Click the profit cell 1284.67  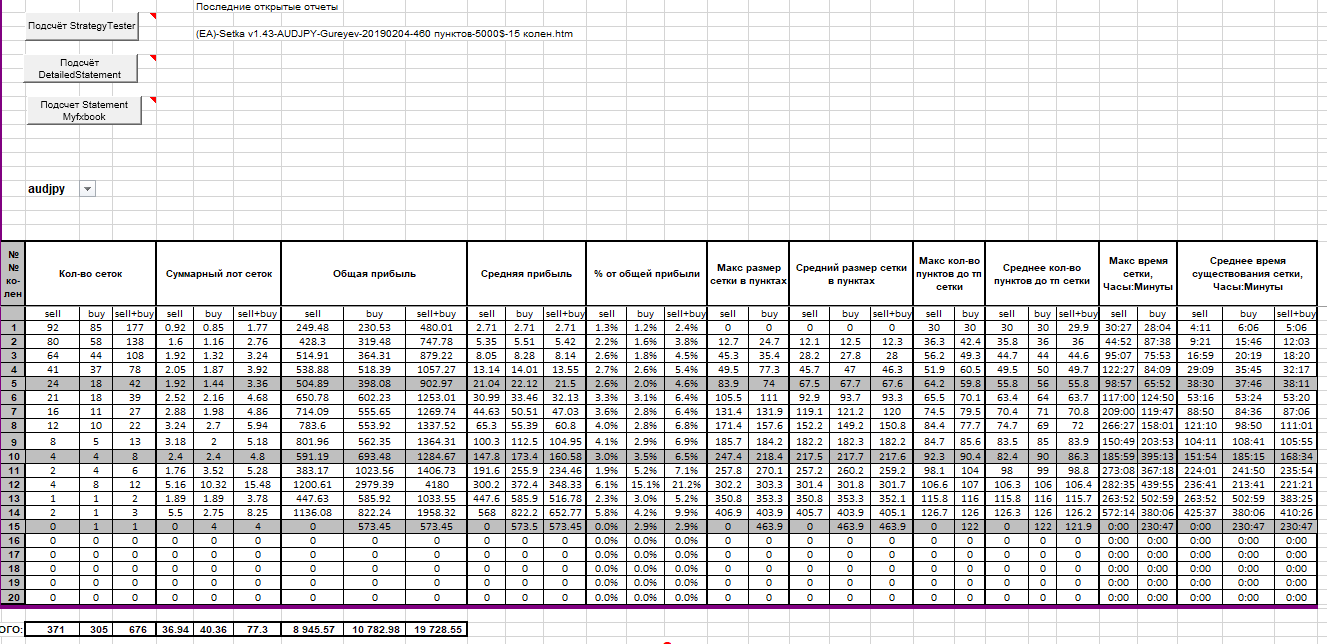click(435, 456)
